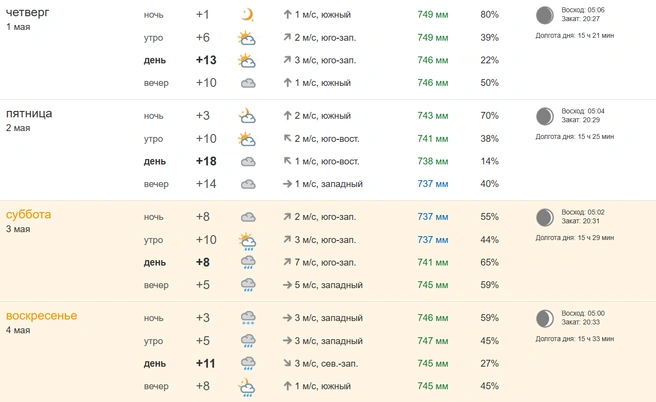Click Sunday daytime north-west wind arrow

point(286,363)
